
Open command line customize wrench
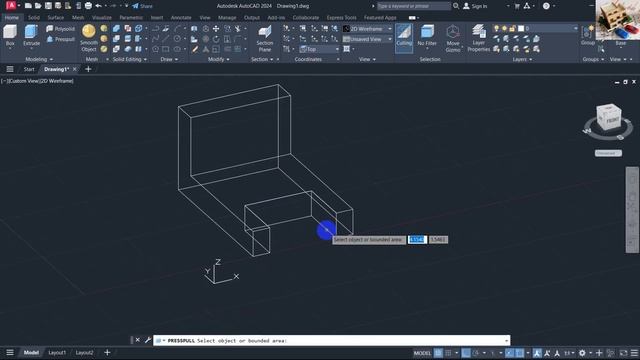tap(148, 340)
